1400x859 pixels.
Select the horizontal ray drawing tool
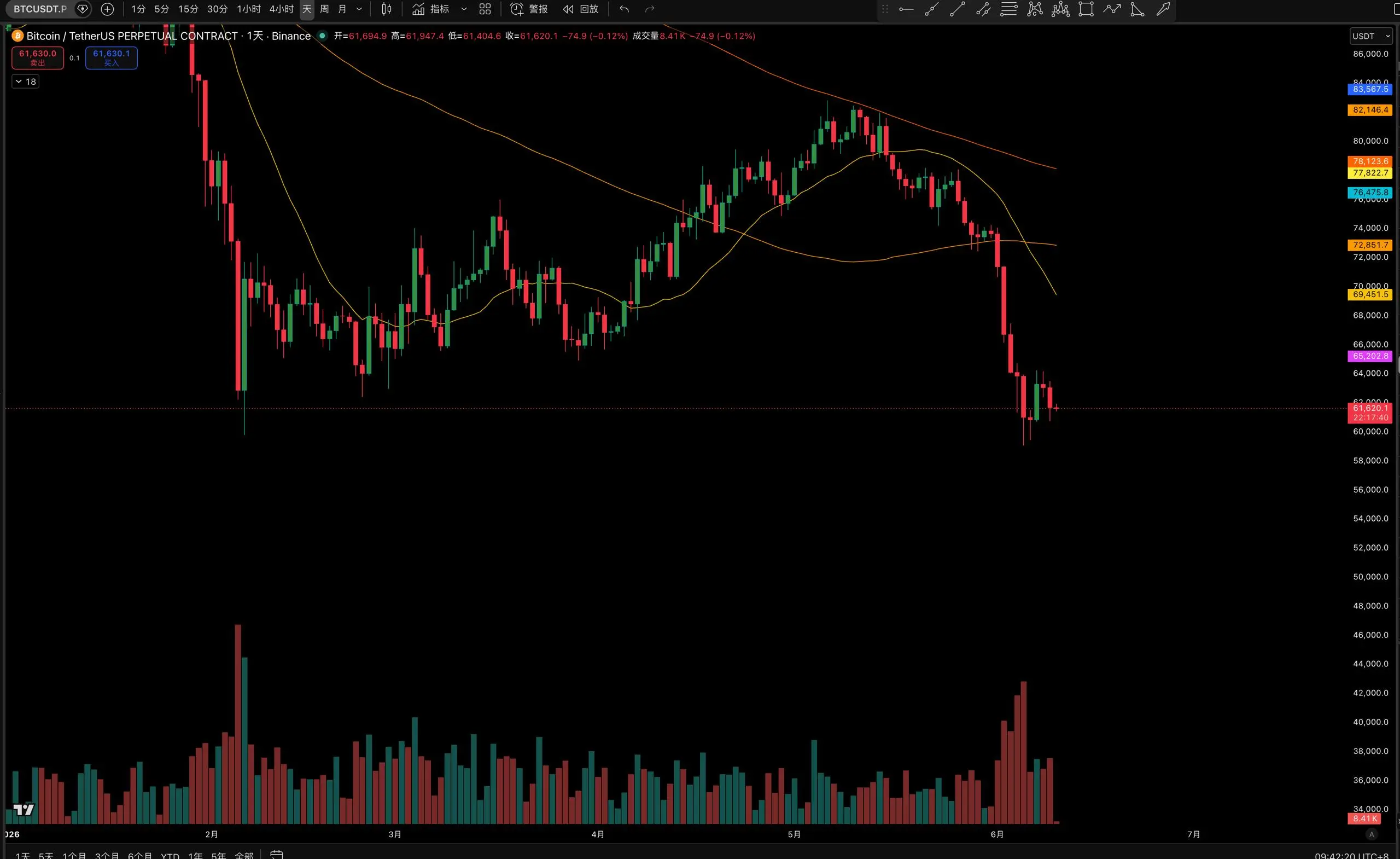tap(906, 9)
